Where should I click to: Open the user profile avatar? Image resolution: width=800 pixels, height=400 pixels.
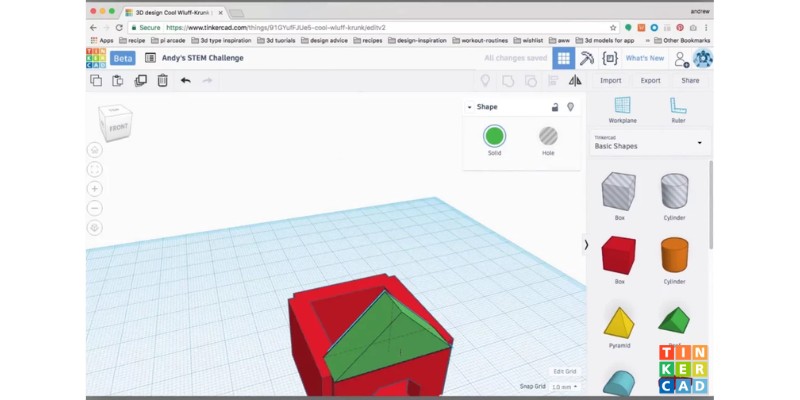pos(703,58)
